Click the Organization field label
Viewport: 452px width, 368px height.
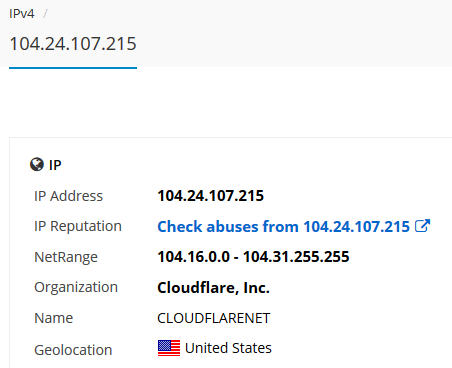(76, 287)
